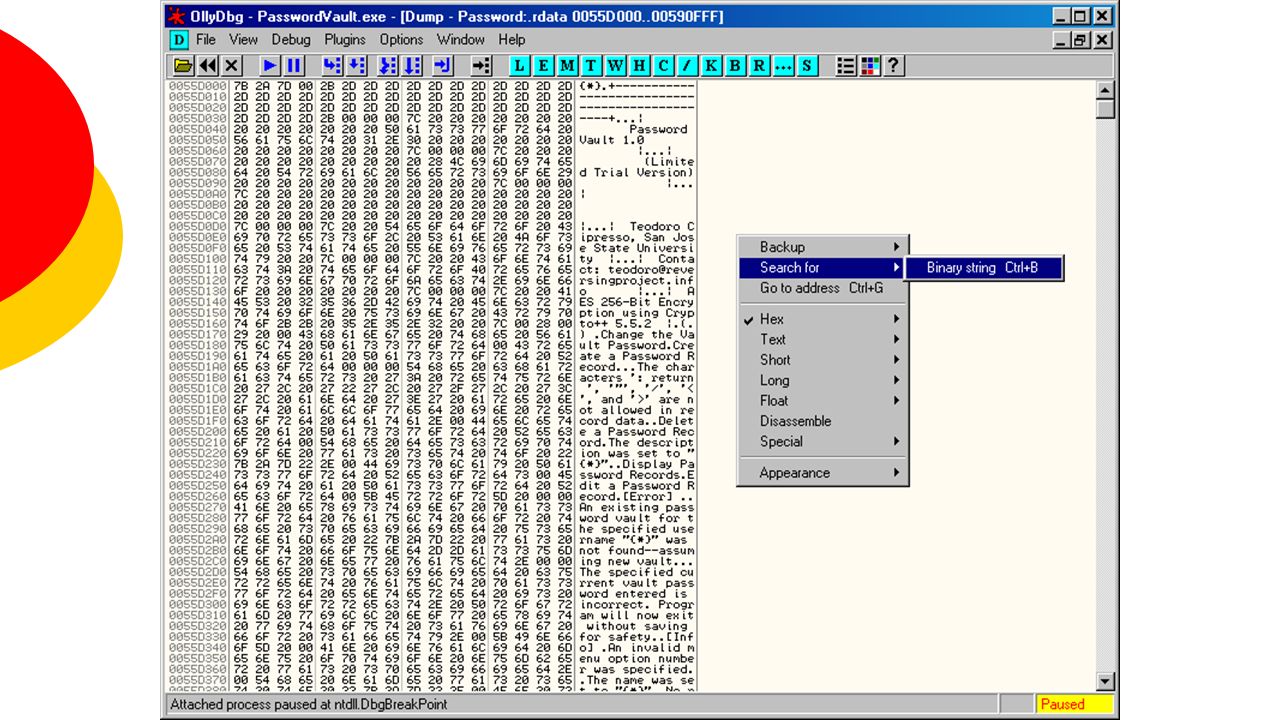Click the D dump window icon in menu bar
This screenshot has height=720, width=1280.
[x=178, y=40]
